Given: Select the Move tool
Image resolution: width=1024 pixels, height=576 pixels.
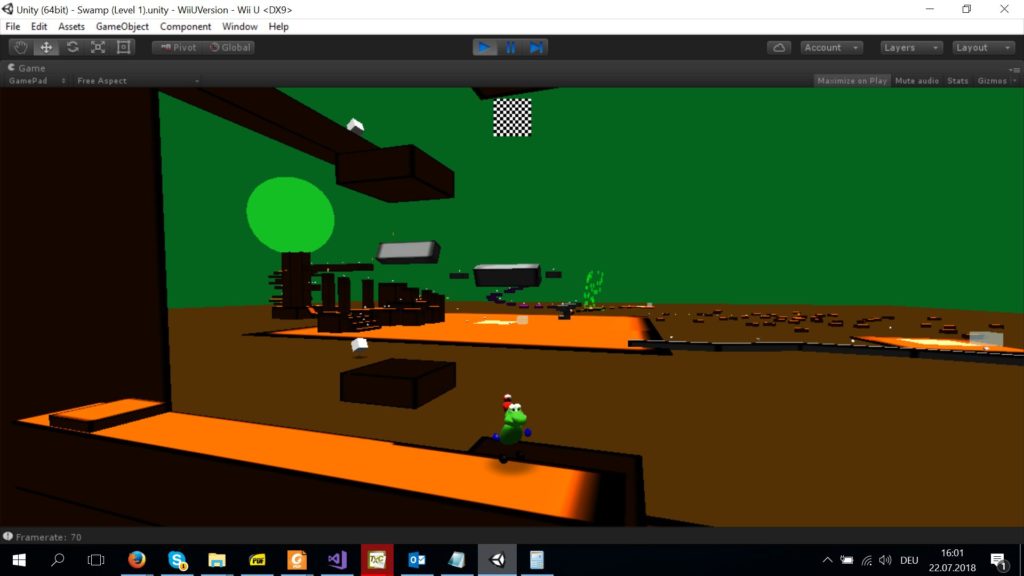Looking at the screenshot, I should click(46, 48).
